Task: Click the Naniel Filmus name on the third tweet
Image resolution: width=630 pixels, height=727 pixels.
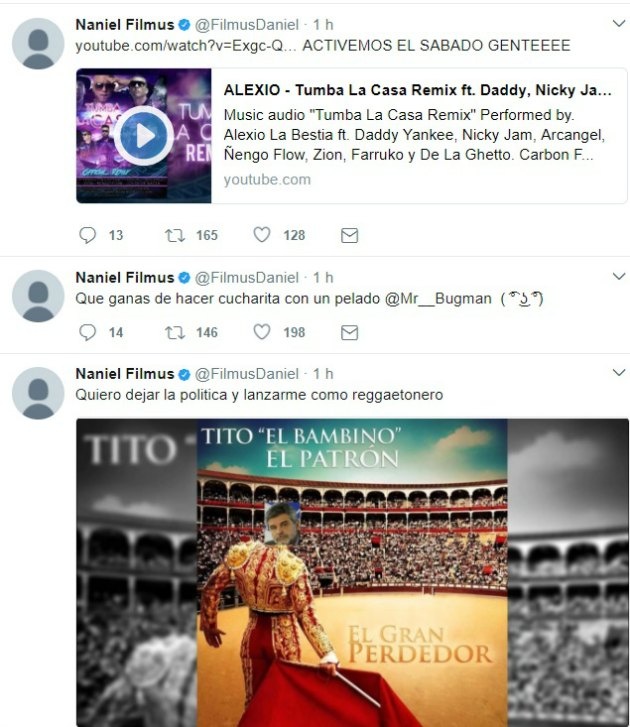Action: click(x=125, y=374)
